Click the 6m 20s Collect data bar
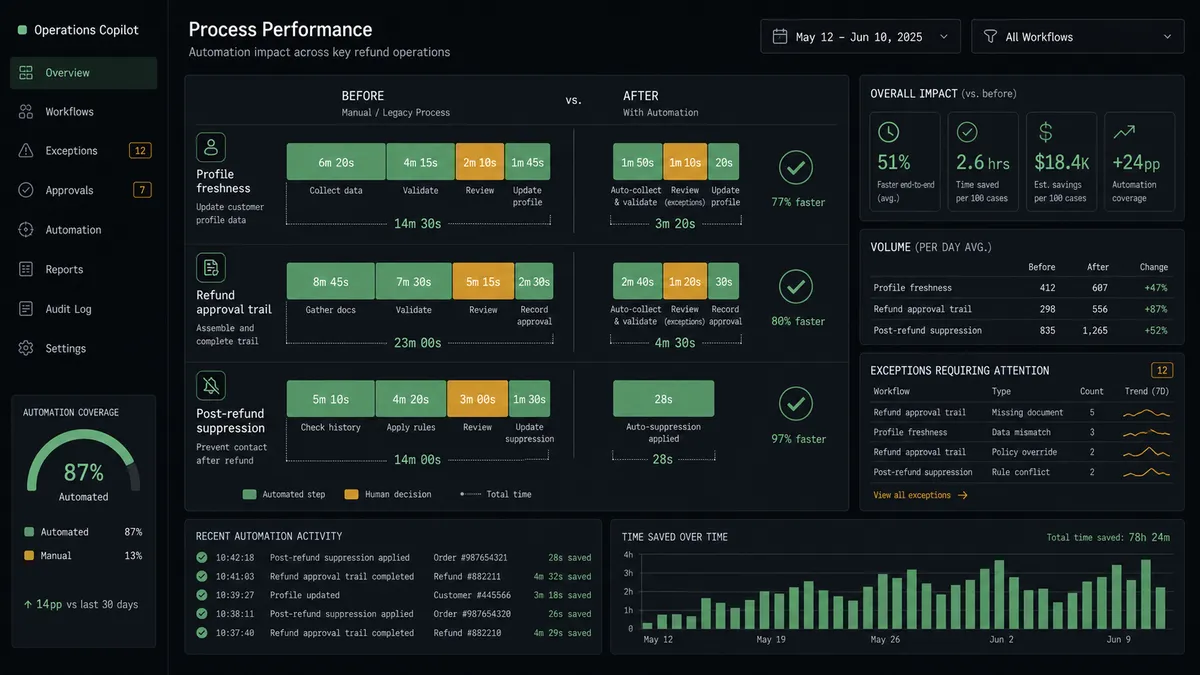This screenshot has width=1200, height=675. click(x=336, y=162)
